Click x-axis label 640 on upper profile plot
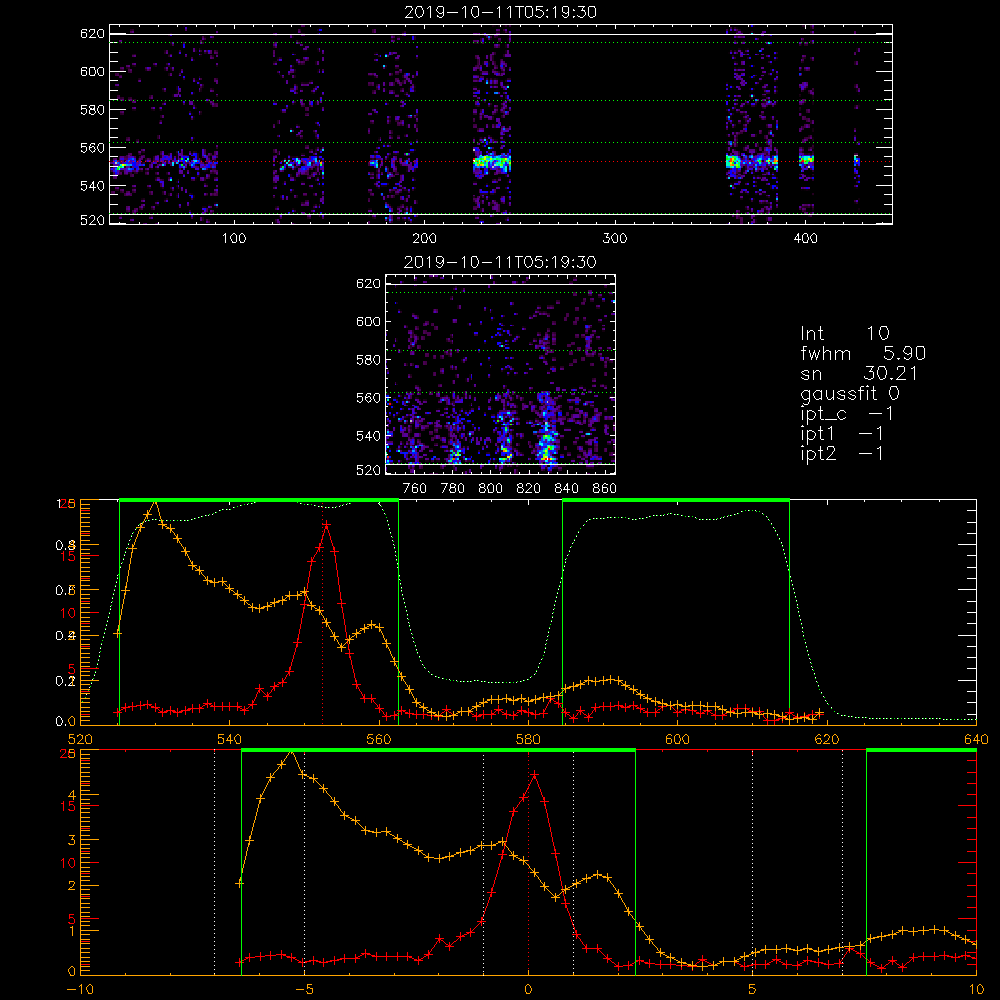 [x=976, y=739]
